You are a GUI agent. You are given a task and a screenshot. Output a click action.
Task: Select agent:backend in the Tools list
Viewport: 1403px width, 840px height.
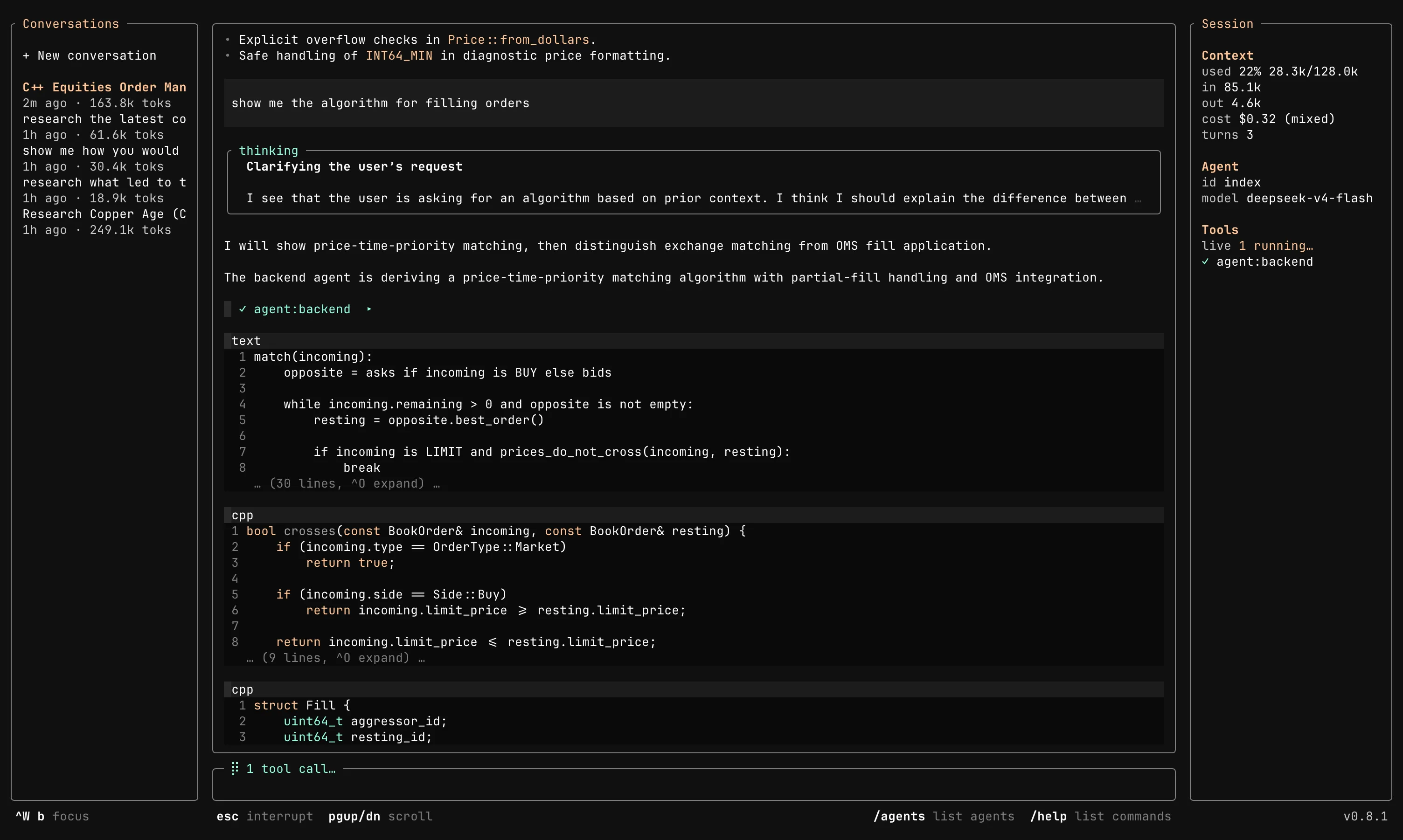tap(1264, 262)
